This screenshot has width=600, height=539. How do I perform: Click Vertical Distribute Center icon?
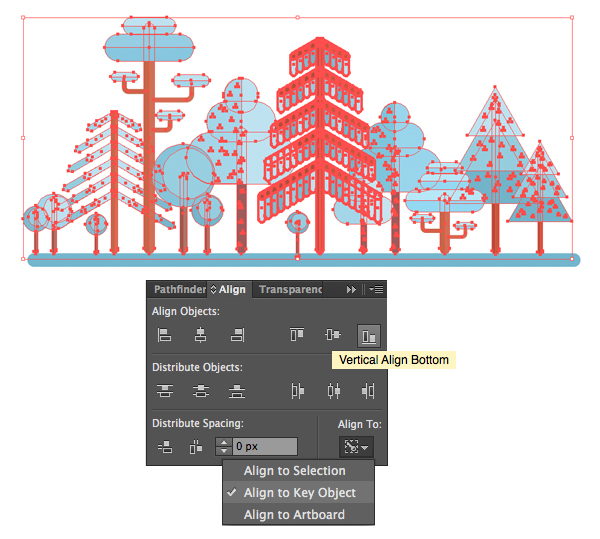pos(201,391)
